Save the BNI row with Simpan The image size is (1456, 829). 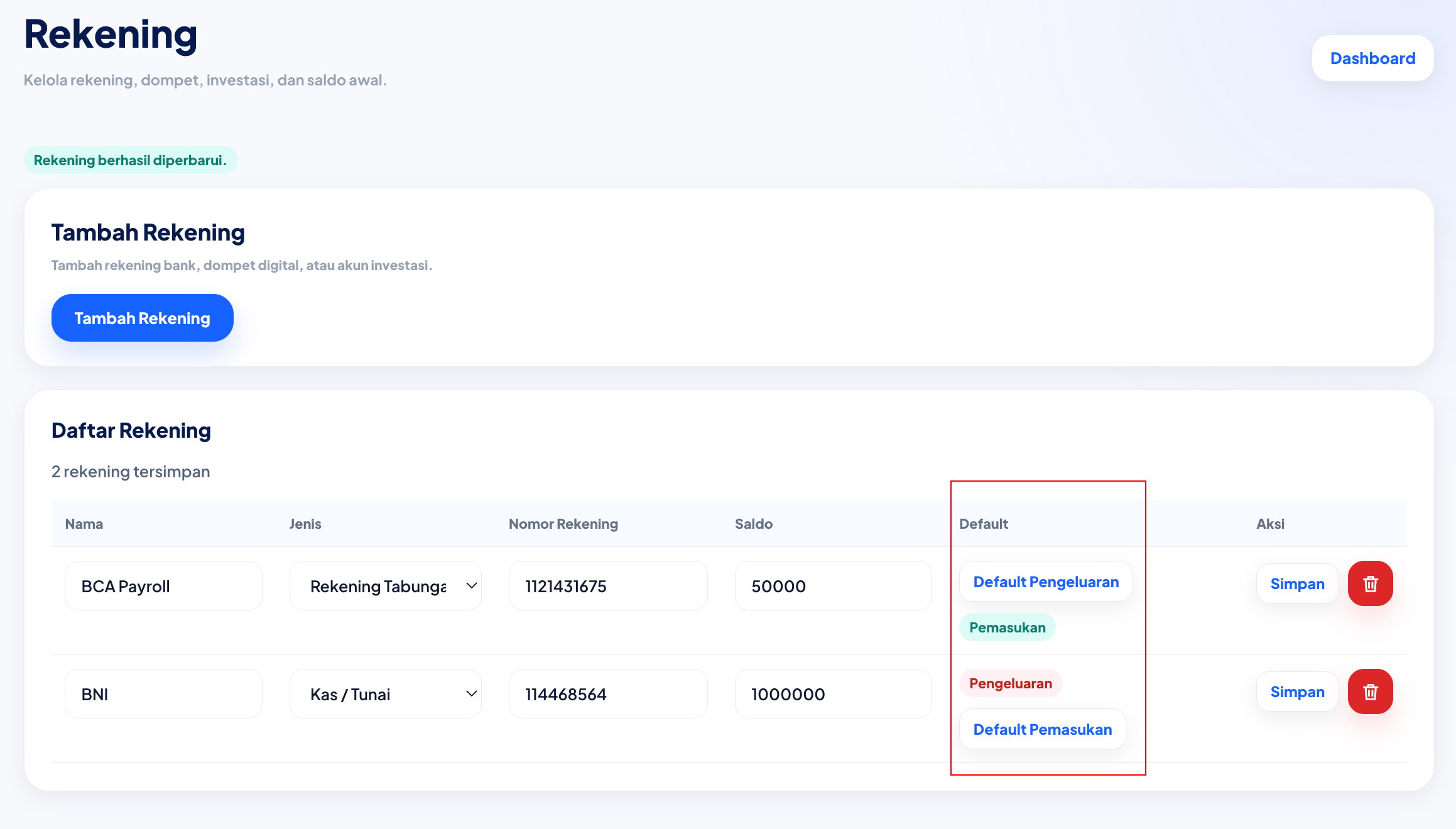(x=1297, y=691)
